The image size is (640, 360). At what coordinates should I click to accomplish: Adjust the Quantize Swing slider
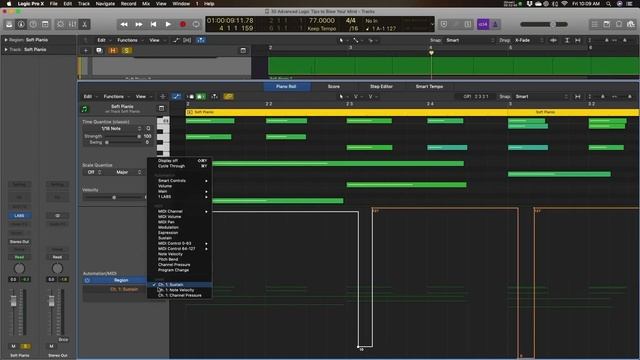[x=124, y=142]
